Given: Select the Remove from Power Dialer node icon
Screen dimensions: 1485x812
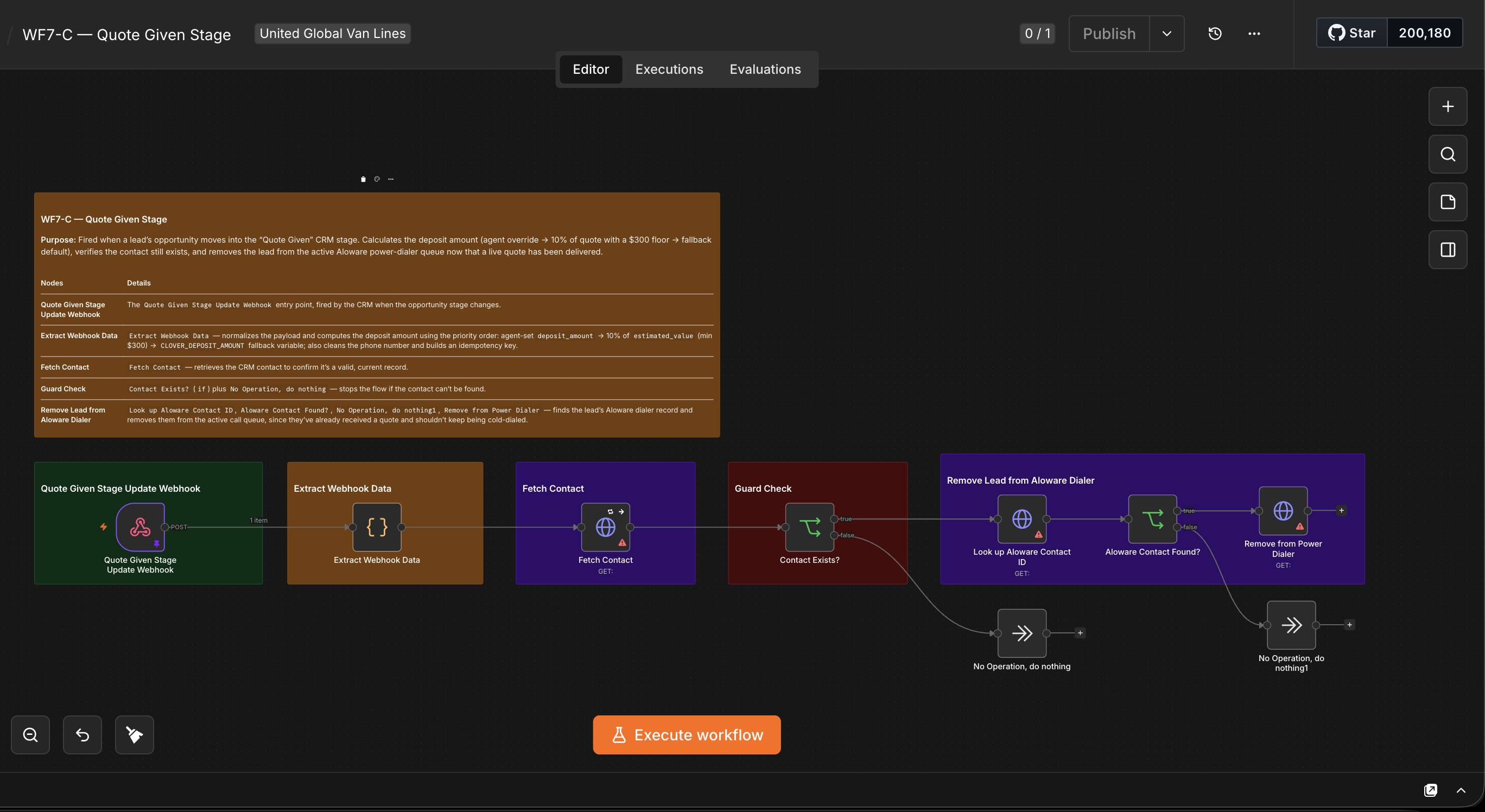Looking at the screenshot, I should [1283, 511].
